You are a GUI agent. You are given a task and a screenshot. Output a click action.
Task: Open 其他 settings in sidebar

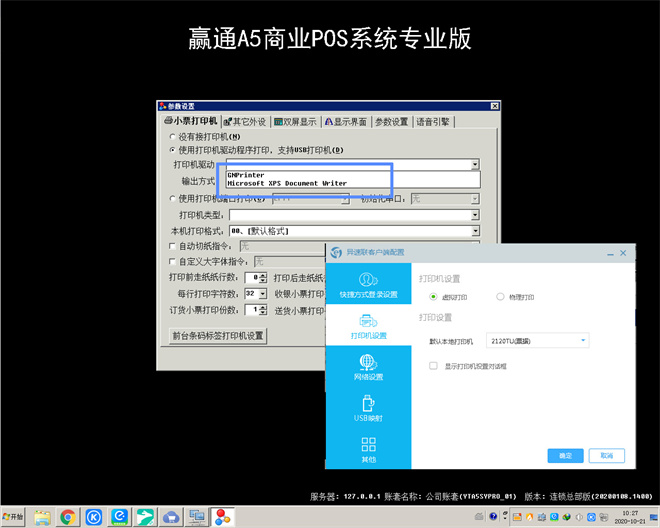(x=367, y=451)
